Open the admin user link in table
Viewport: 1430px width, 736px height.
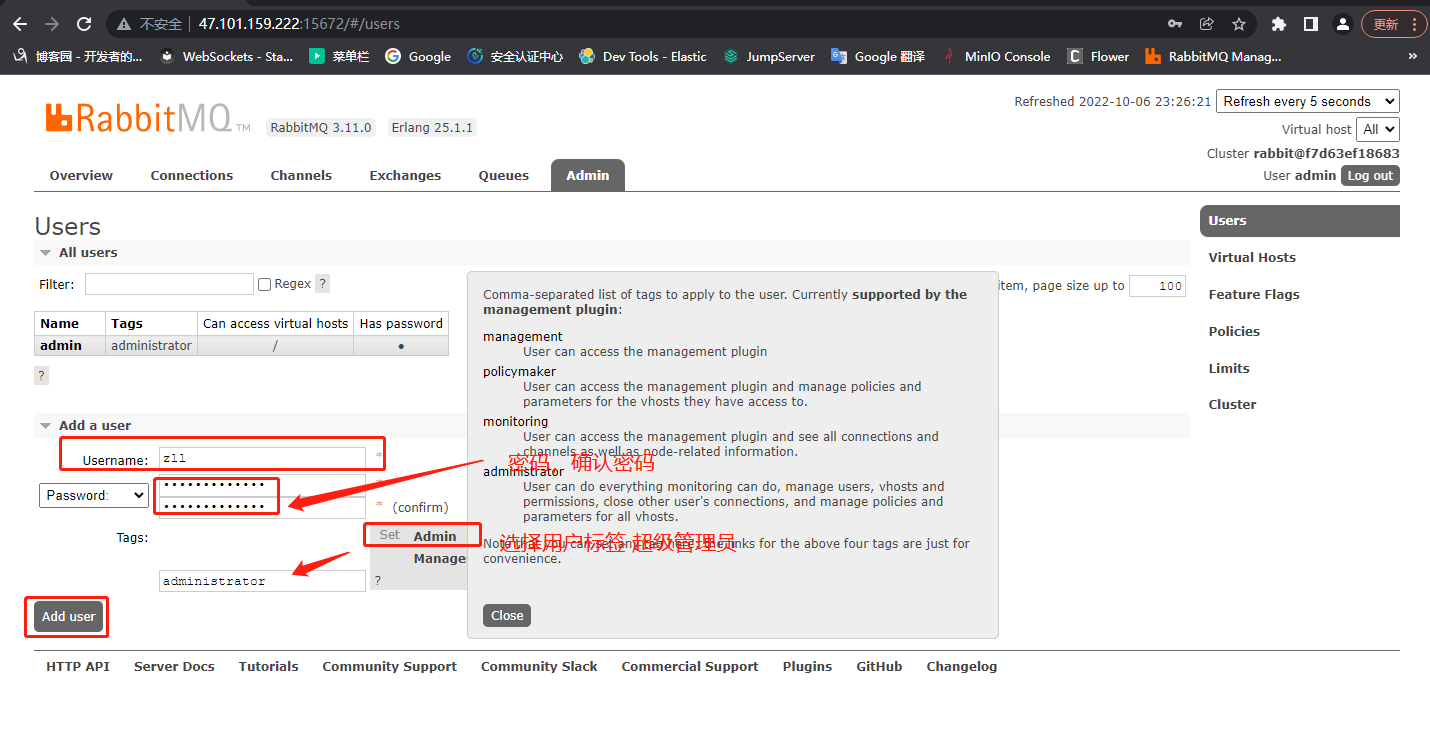[61, 346]
